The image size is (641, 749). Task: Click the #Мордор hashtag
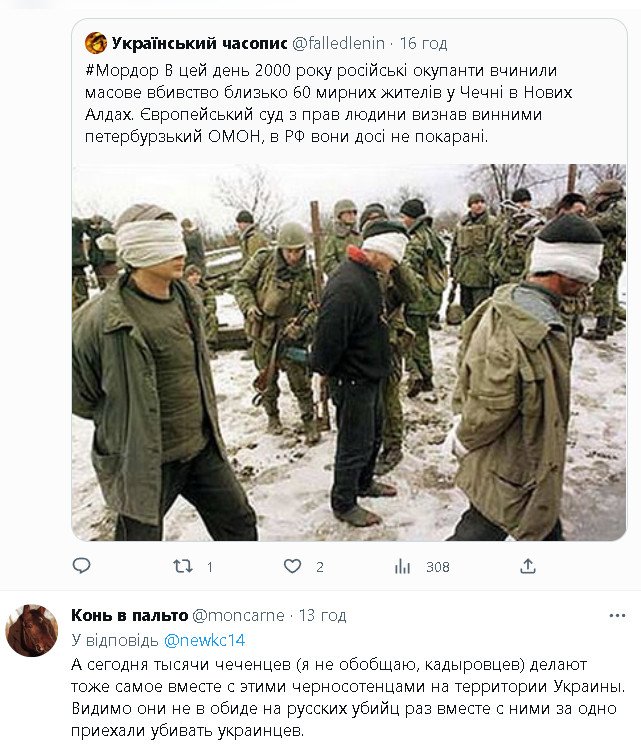coord(122,71)
